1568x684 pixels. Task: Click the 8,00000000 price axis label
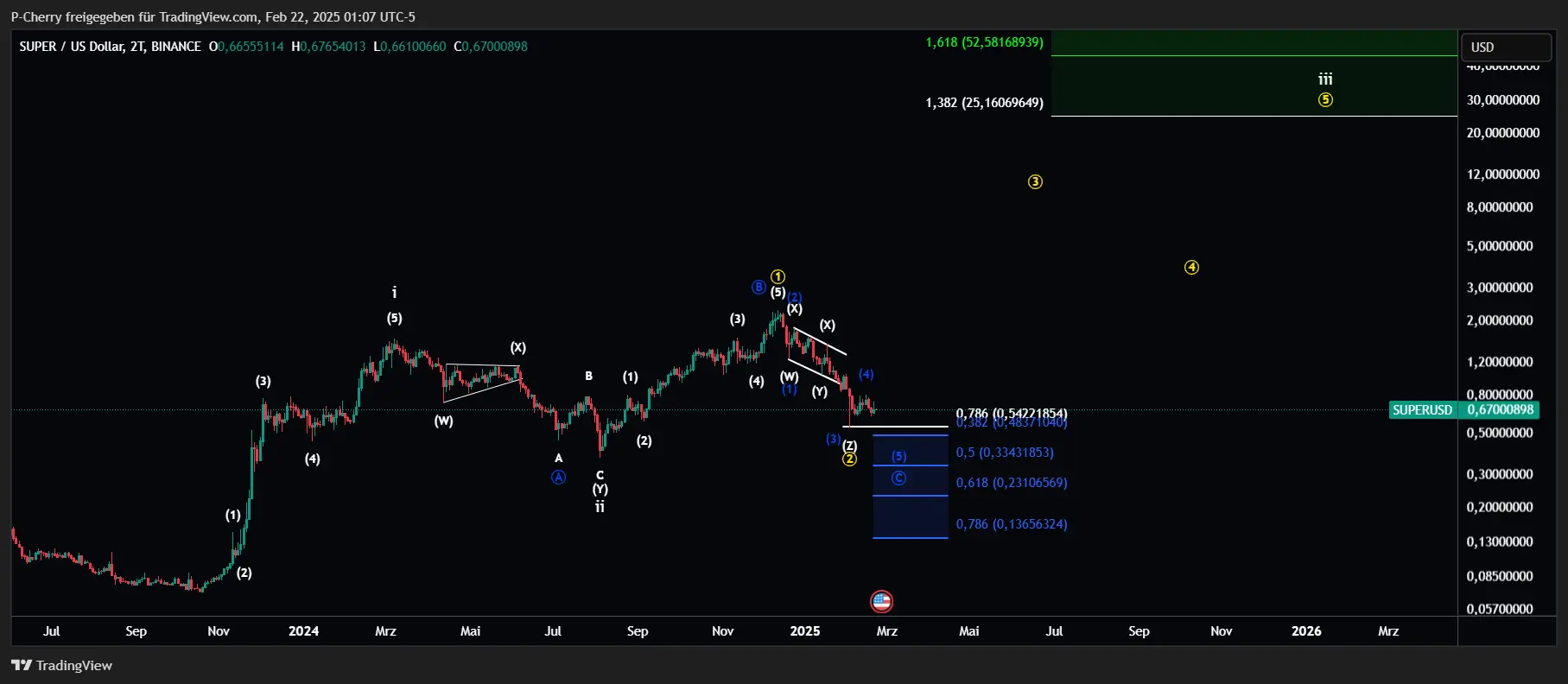[x=1500, y=207]
